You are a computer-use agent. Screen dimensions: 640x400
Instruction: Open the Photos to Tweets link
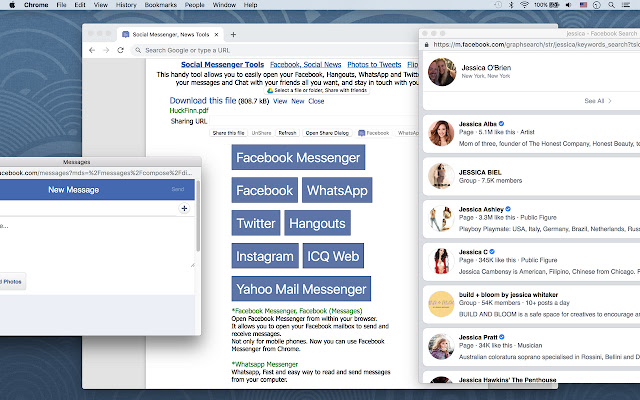[374, 64]
